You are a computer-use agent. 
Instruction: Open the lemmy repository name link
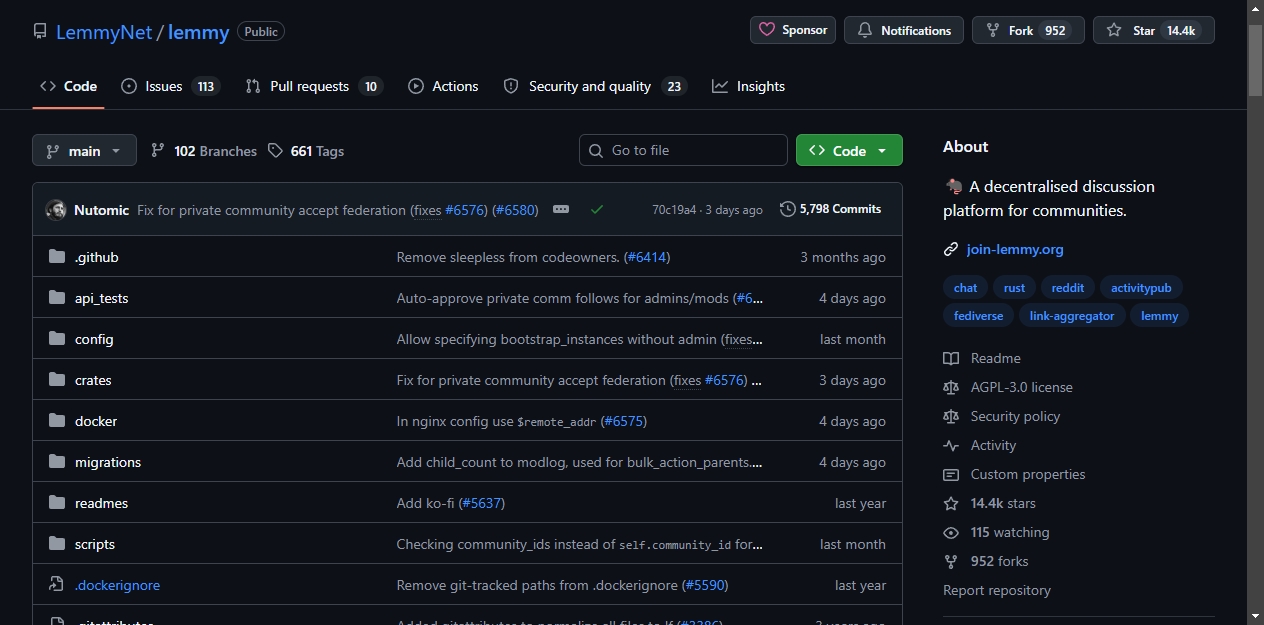click(198, 31)
